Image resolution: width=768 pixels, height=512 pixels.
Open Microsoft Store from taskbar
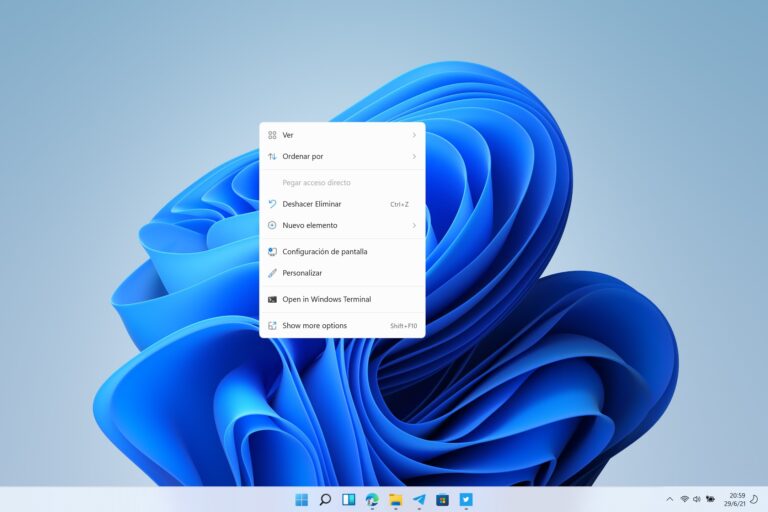tap(443, 500)
